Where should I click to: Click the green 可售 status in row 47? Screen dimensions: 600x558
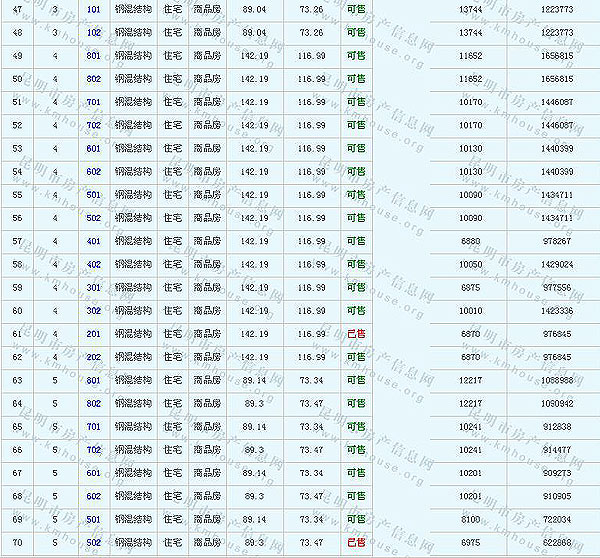356,9
